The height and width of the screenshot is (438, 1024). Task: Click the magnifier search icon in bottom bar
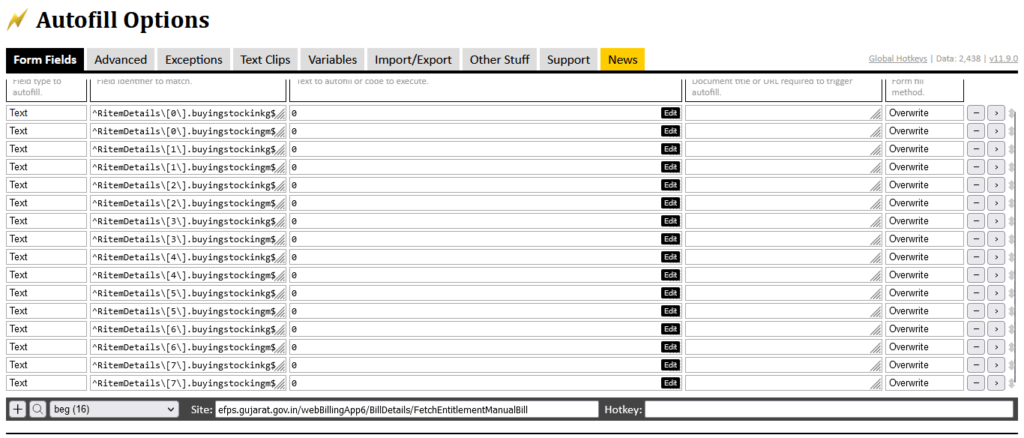pyautogui.click(x=37, y=409)
